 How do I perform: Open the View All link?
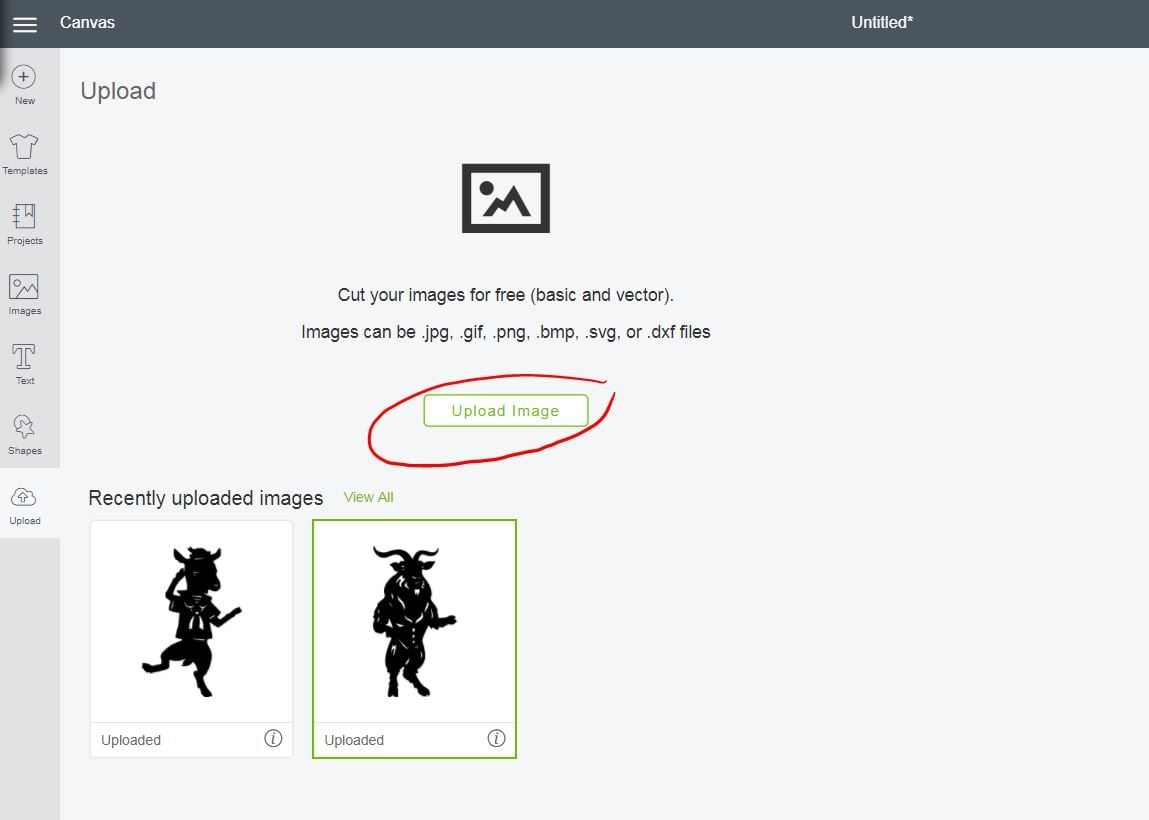pyautogui.click(x=368, y=497)
